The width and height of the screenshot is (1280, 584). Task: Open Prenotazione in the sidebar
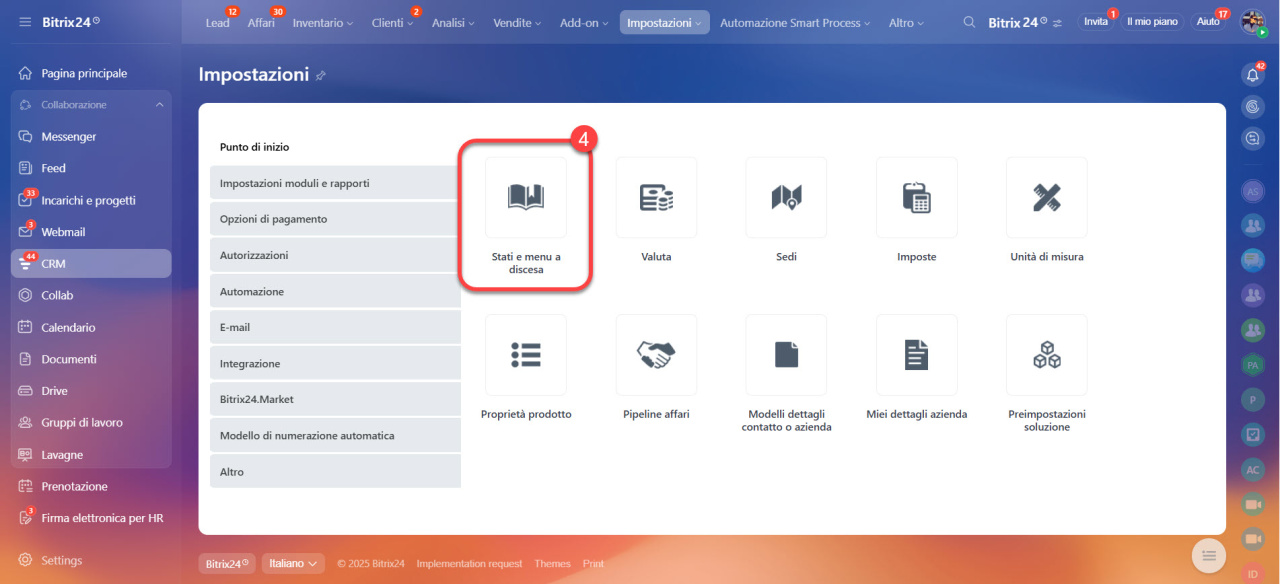91,486
